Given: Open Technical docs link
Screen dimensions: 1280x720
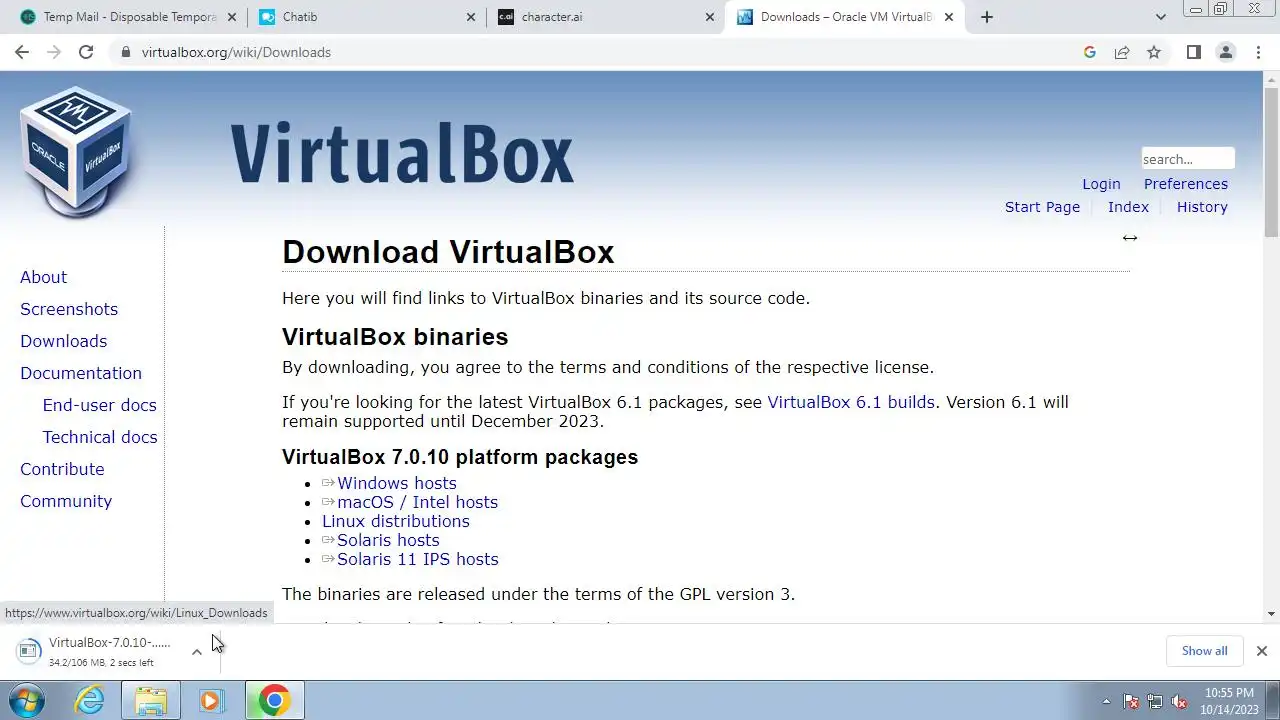Looking at the screenshot, I should tap(100, 437).
